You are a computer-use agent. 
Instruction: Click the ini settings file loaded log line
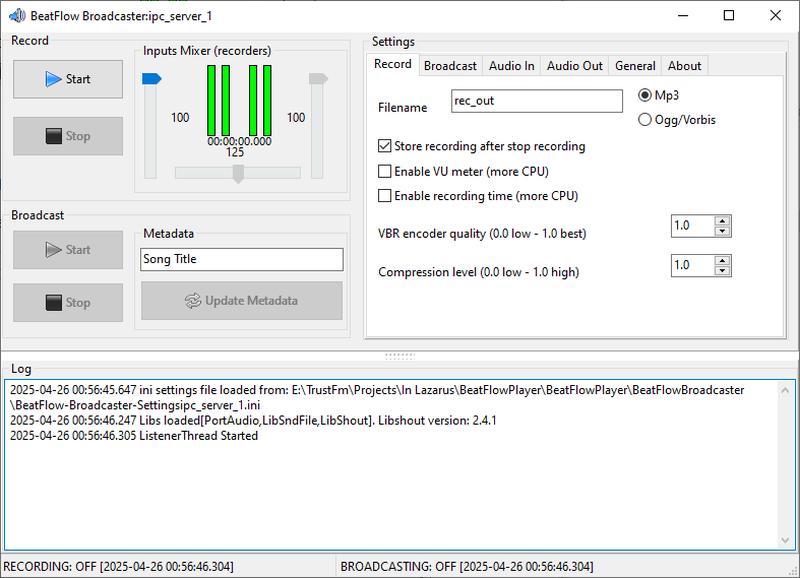(377, 398)
